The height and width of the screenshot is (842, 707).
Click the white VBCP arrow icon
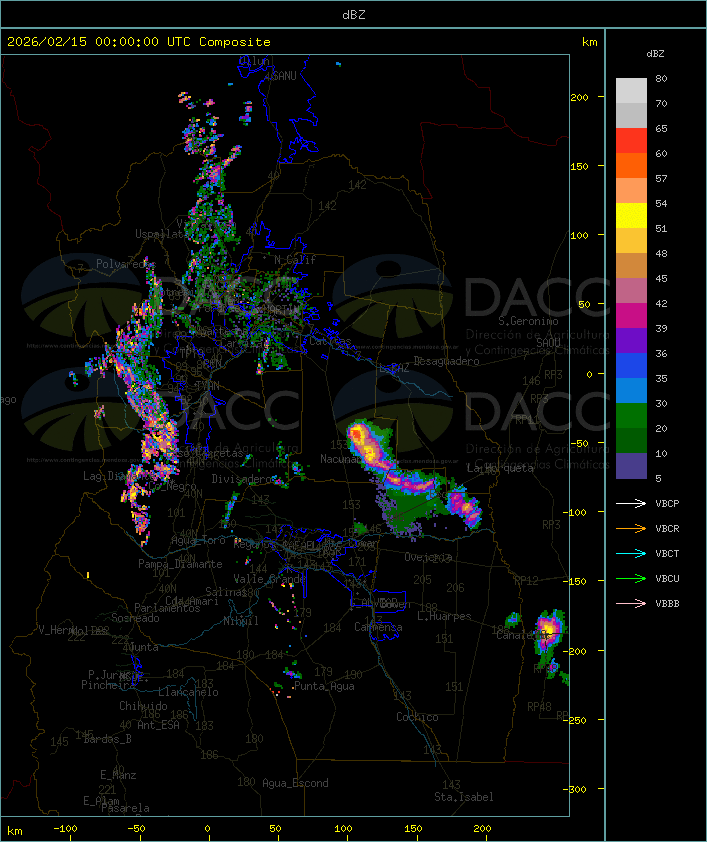[x=631, y=503]
